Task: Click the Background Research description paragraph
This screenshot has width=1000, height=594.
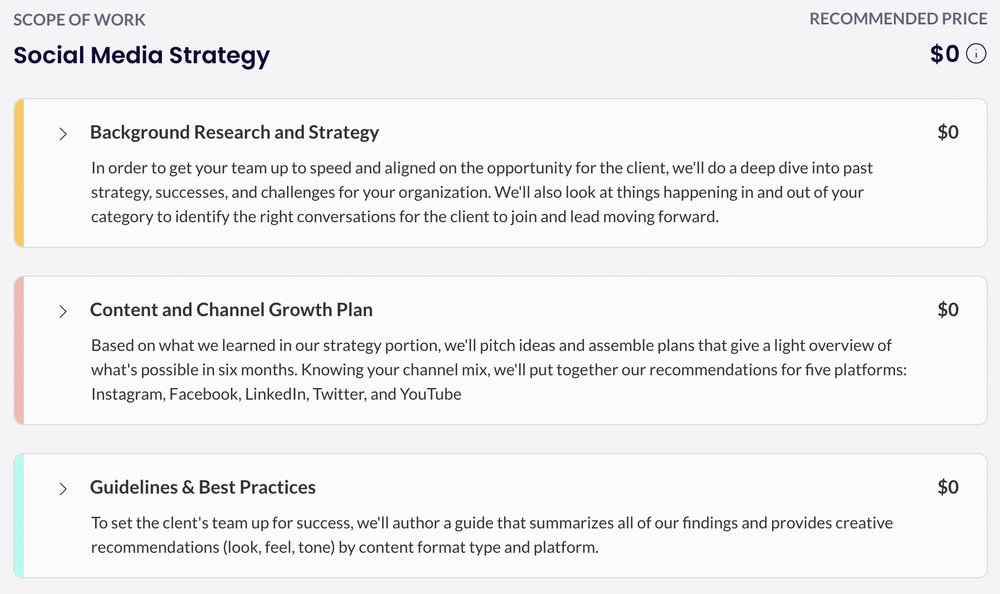Action: (482, 192)
